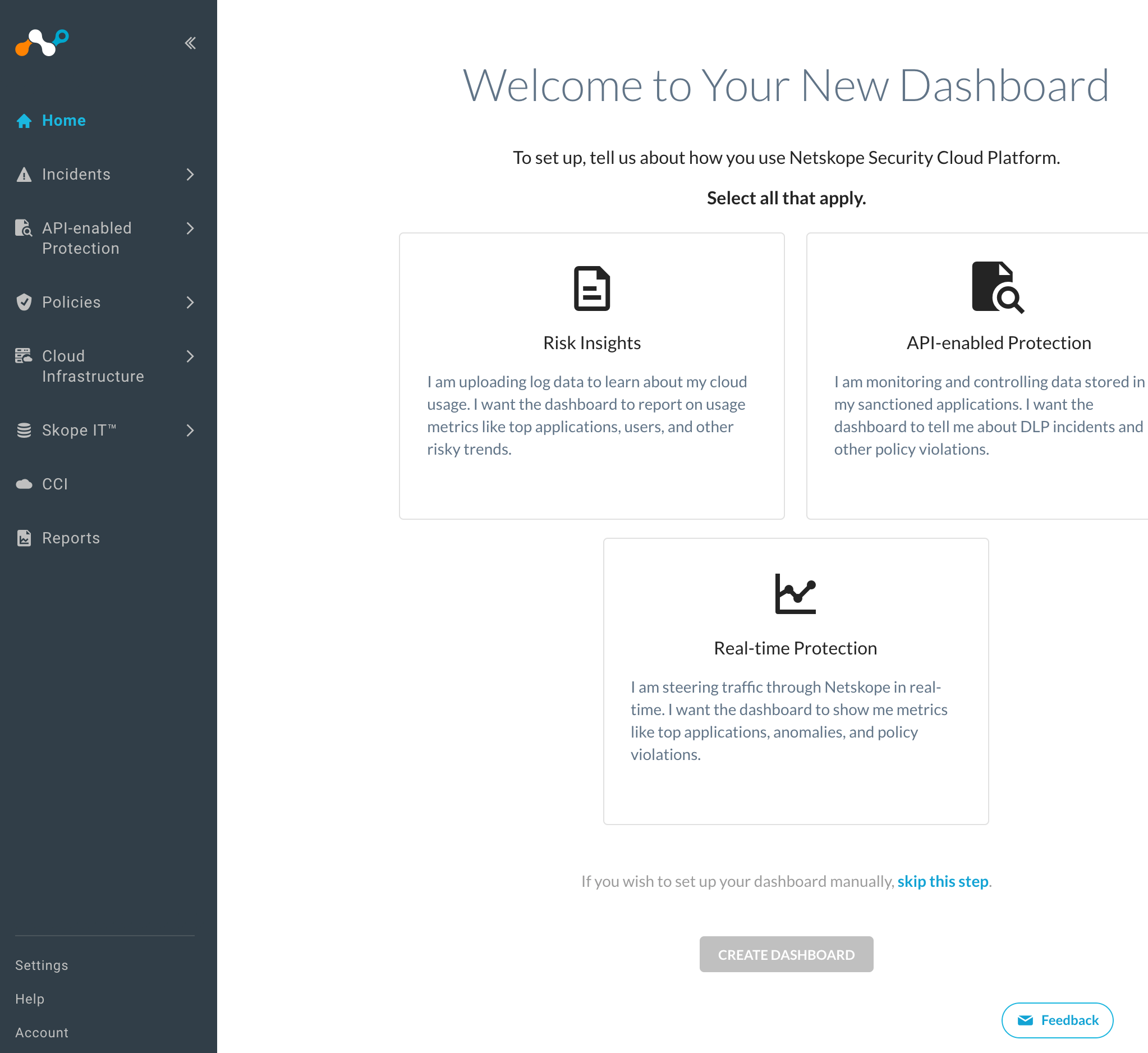
Task: Click the Netskope logo icon
Action: [x=42, y=43]
